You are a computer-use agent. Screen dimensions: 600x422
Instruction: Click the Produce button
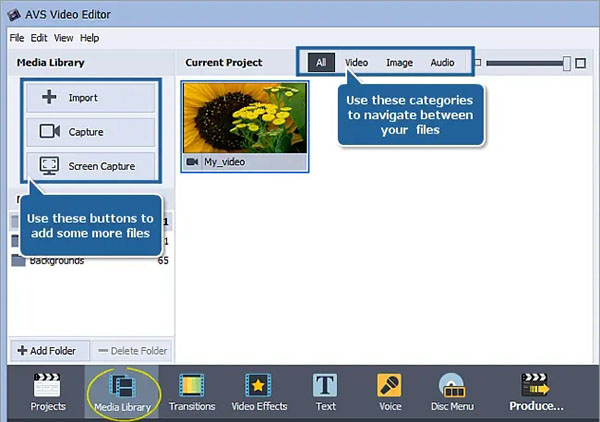tap(536, 392)
